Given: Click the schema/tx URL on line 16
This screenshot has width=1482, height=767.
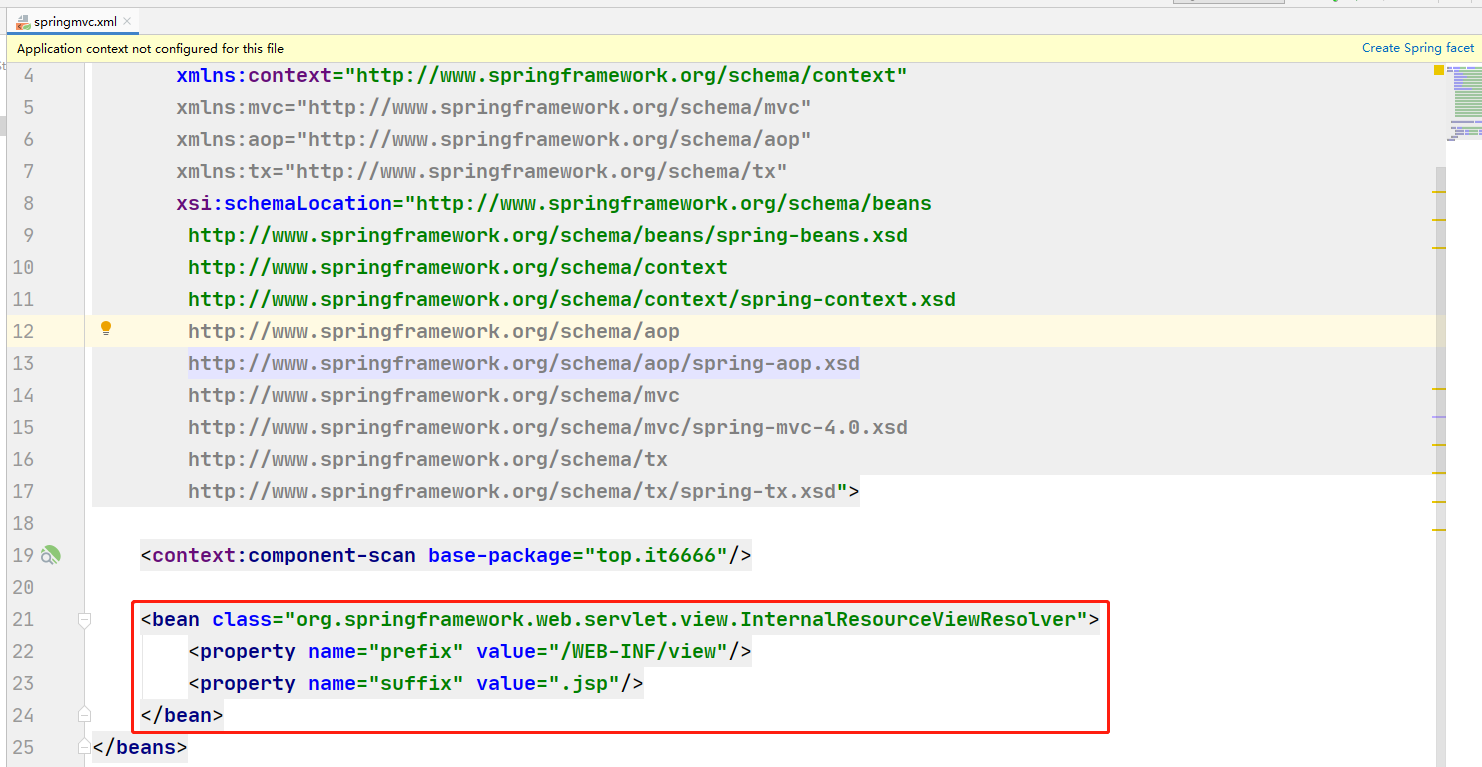Looking at the screenshot, I should click(428, 459).
